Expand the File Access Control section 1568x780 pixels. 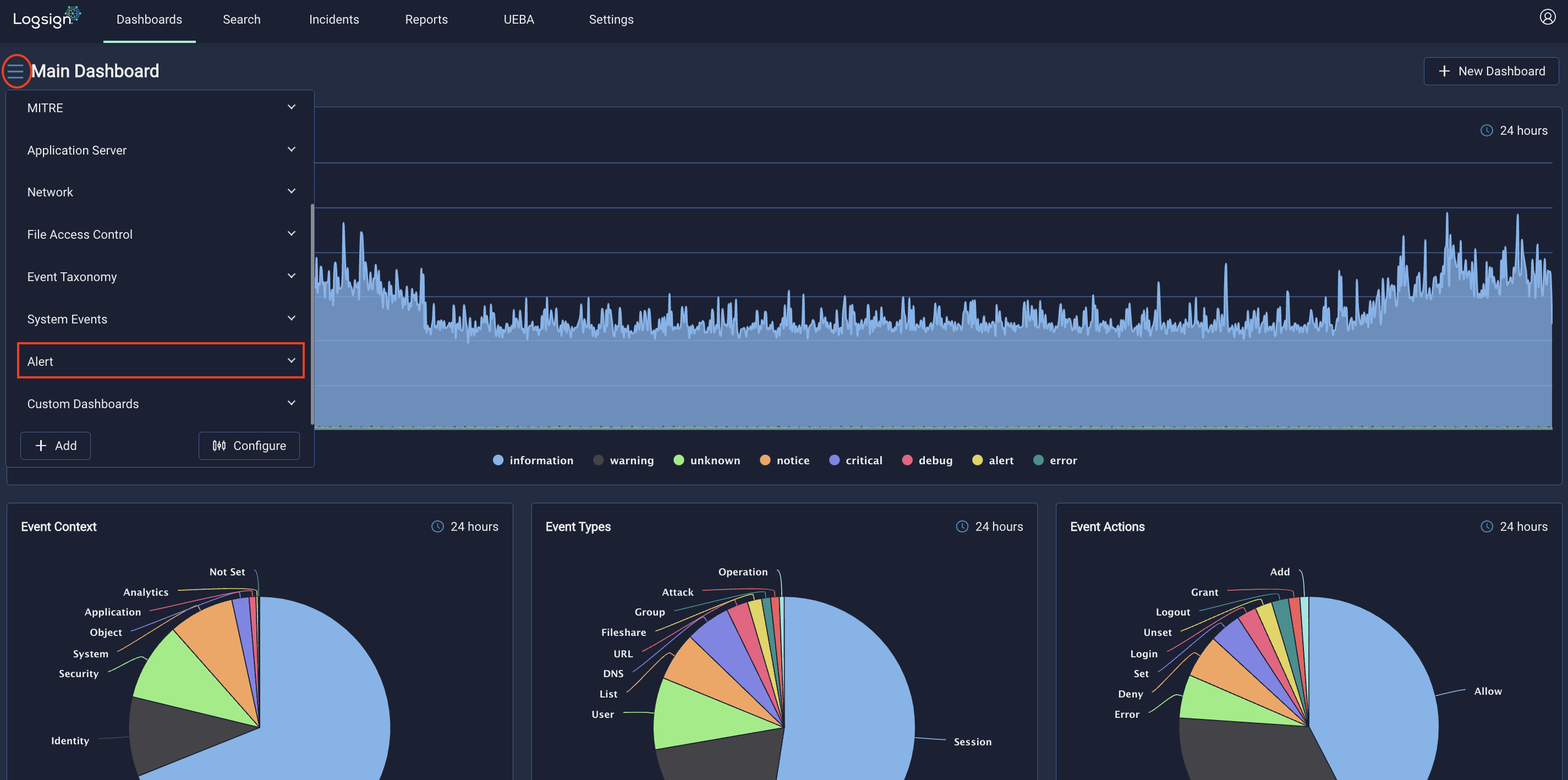pyautogui.click(x=161, y=234)
